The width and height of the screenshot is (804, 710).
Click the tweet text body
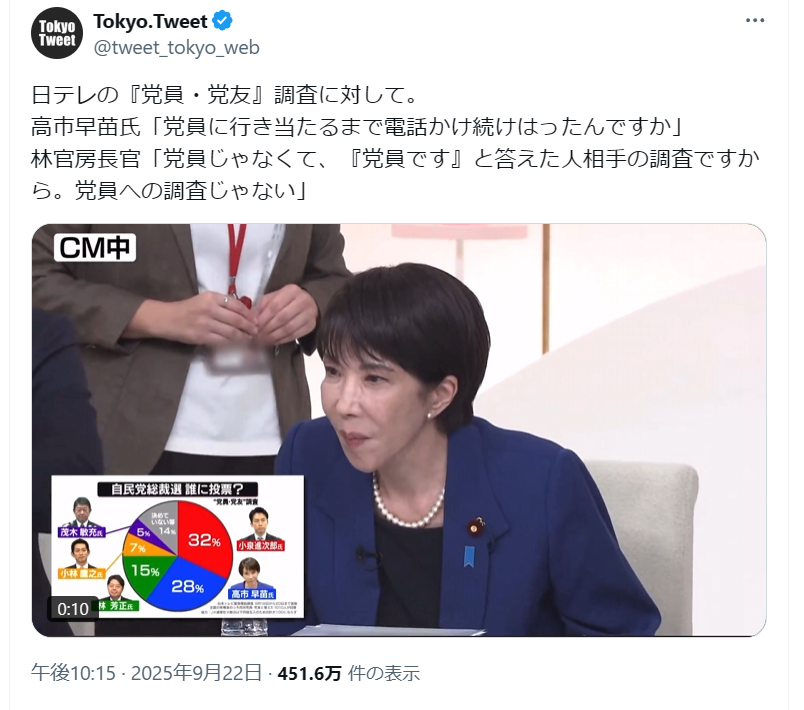tap(395, 143)
